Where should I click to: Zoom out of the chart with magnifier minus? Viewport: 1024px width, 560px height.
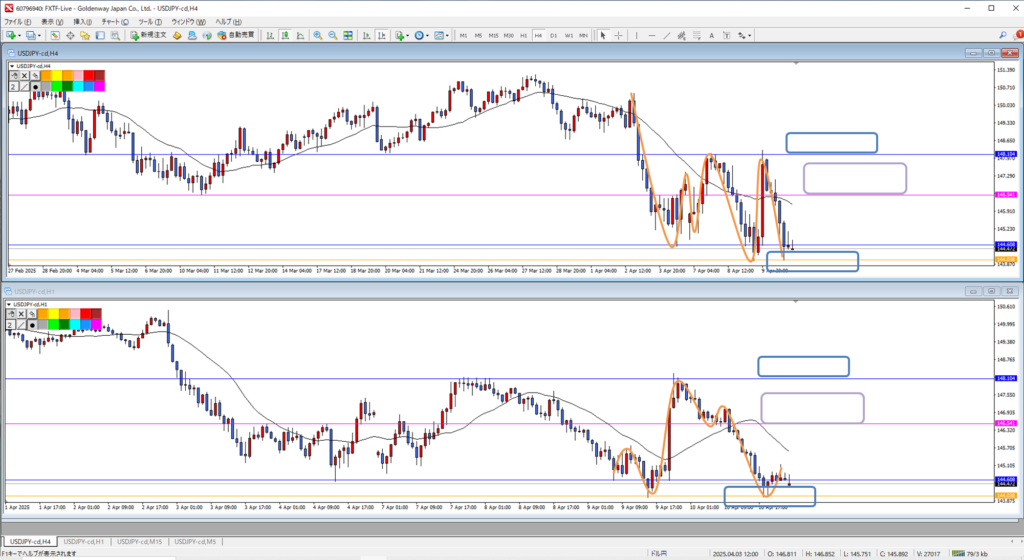coord(332,35)
